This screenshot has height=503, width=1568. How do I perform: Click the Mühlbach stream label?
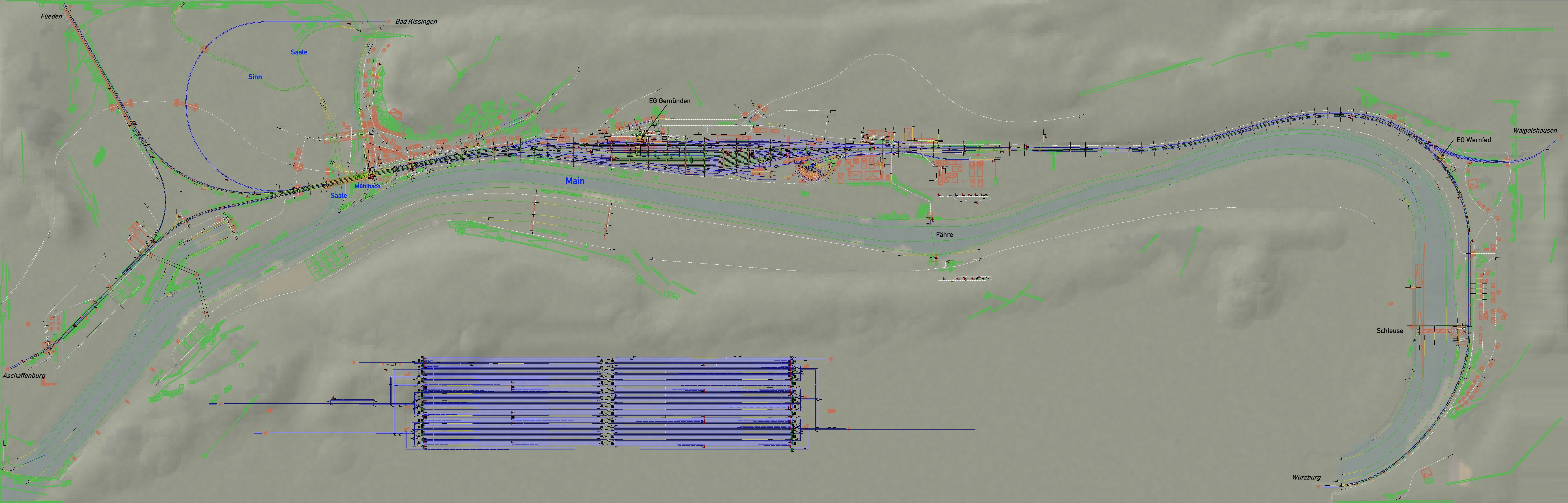pyautogui.click(x=367, y=186)
